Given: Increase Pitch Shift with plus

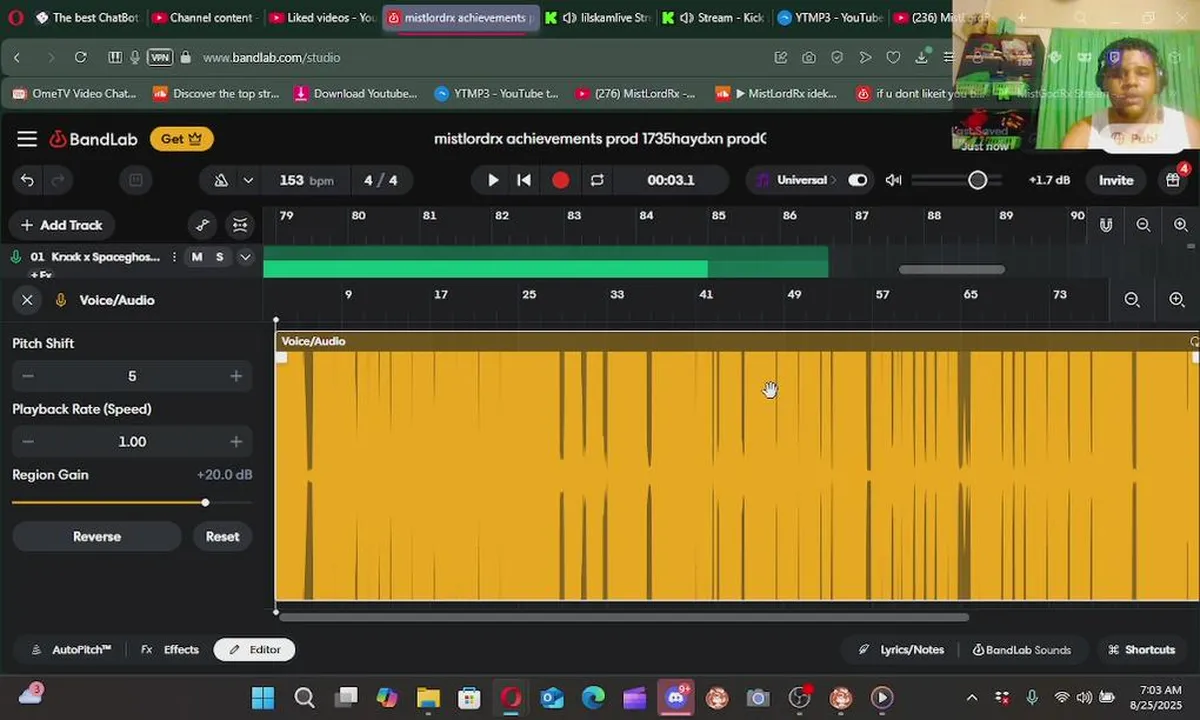Looking at the screenshot, I should [236, 376].
